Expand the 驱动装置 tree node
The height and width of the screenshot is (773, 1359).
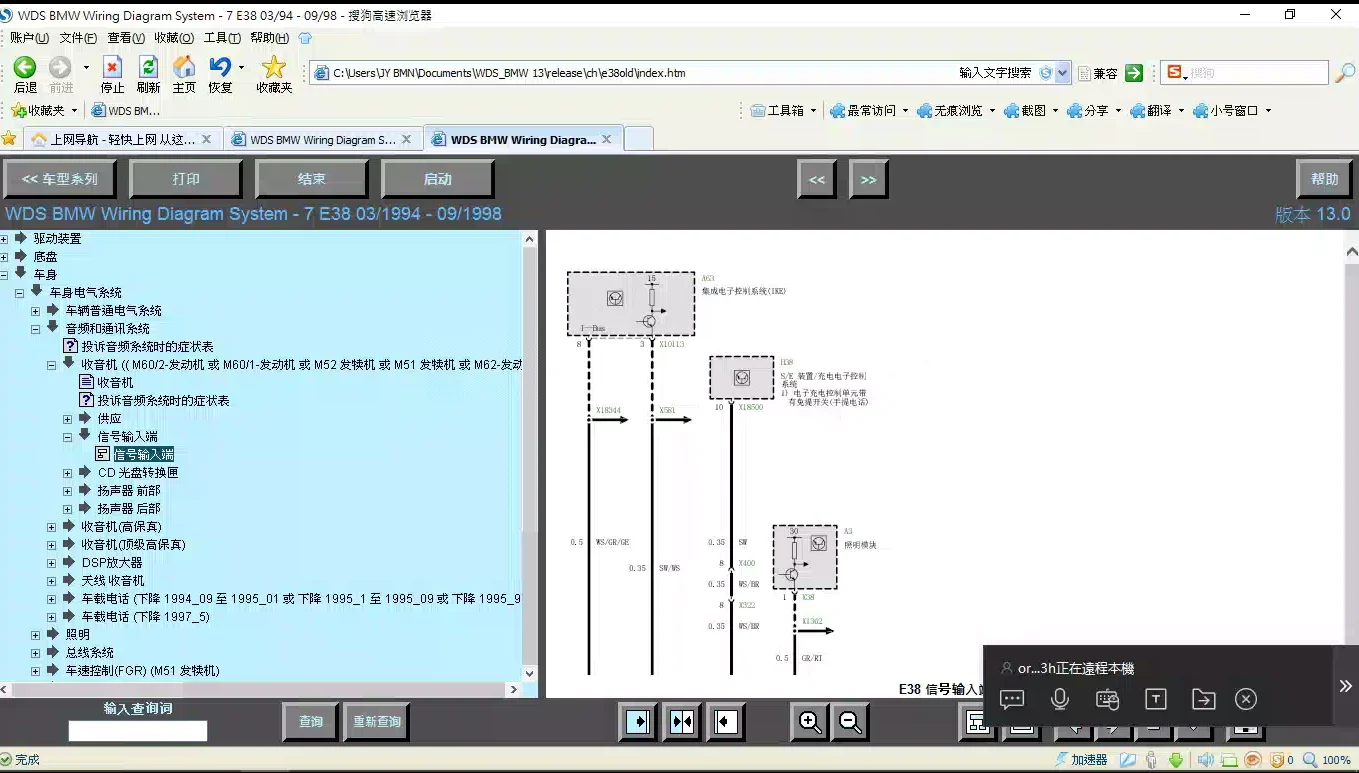5,239
